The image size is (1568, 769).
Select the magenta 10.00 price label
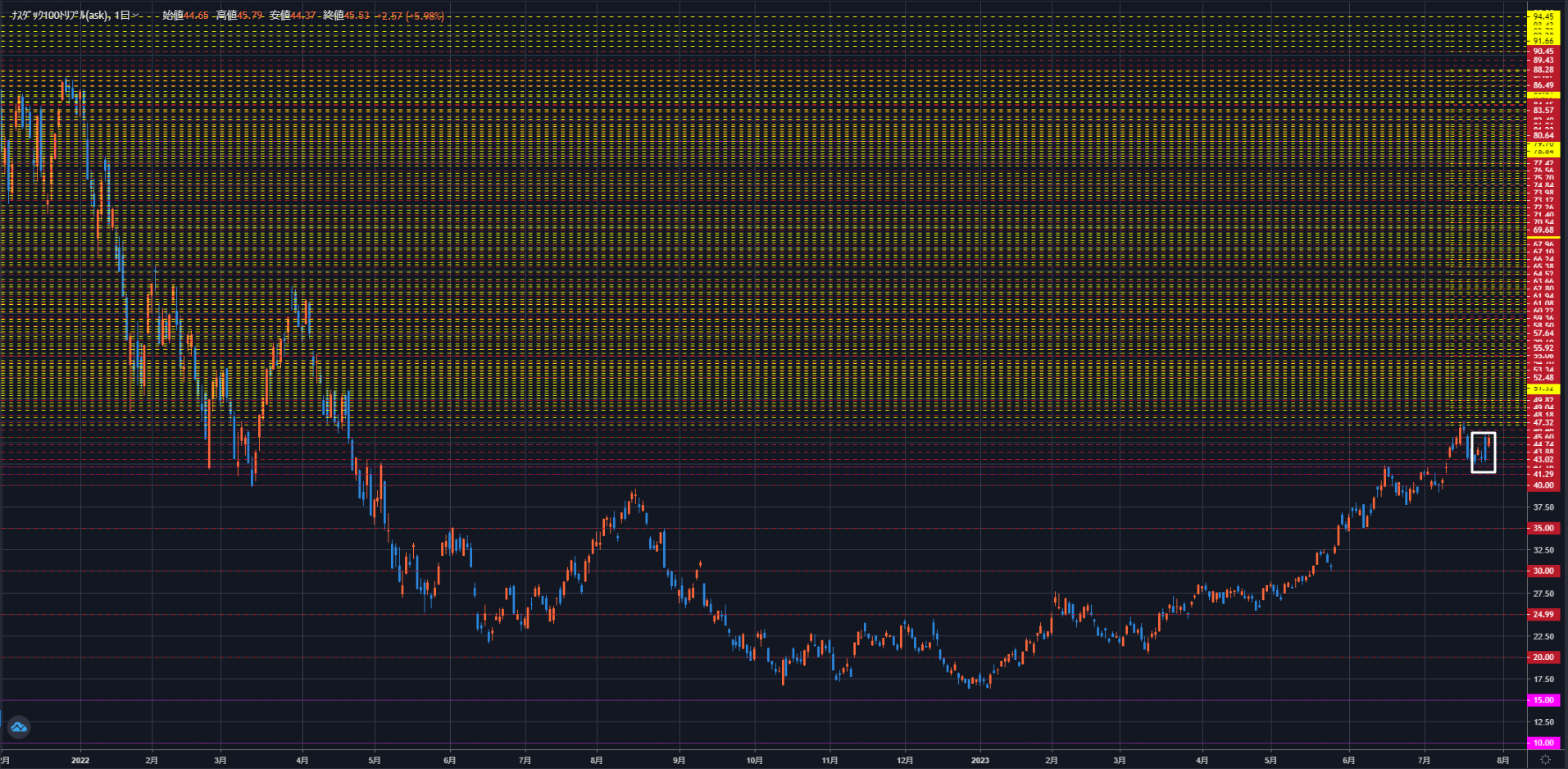1543,743
